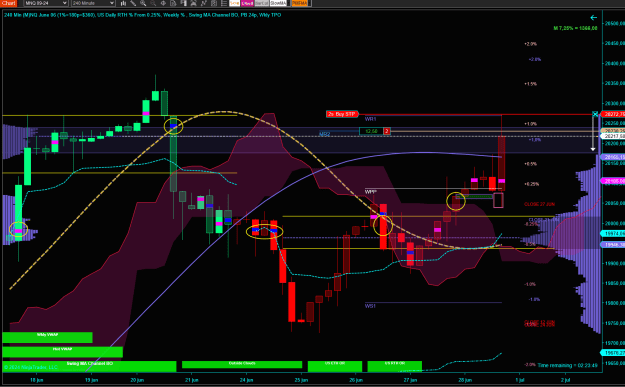Cancel the Buy STP order with the X icon
Image resolution: width=625 pixels, height=387 pixels.
pos(595,114)
